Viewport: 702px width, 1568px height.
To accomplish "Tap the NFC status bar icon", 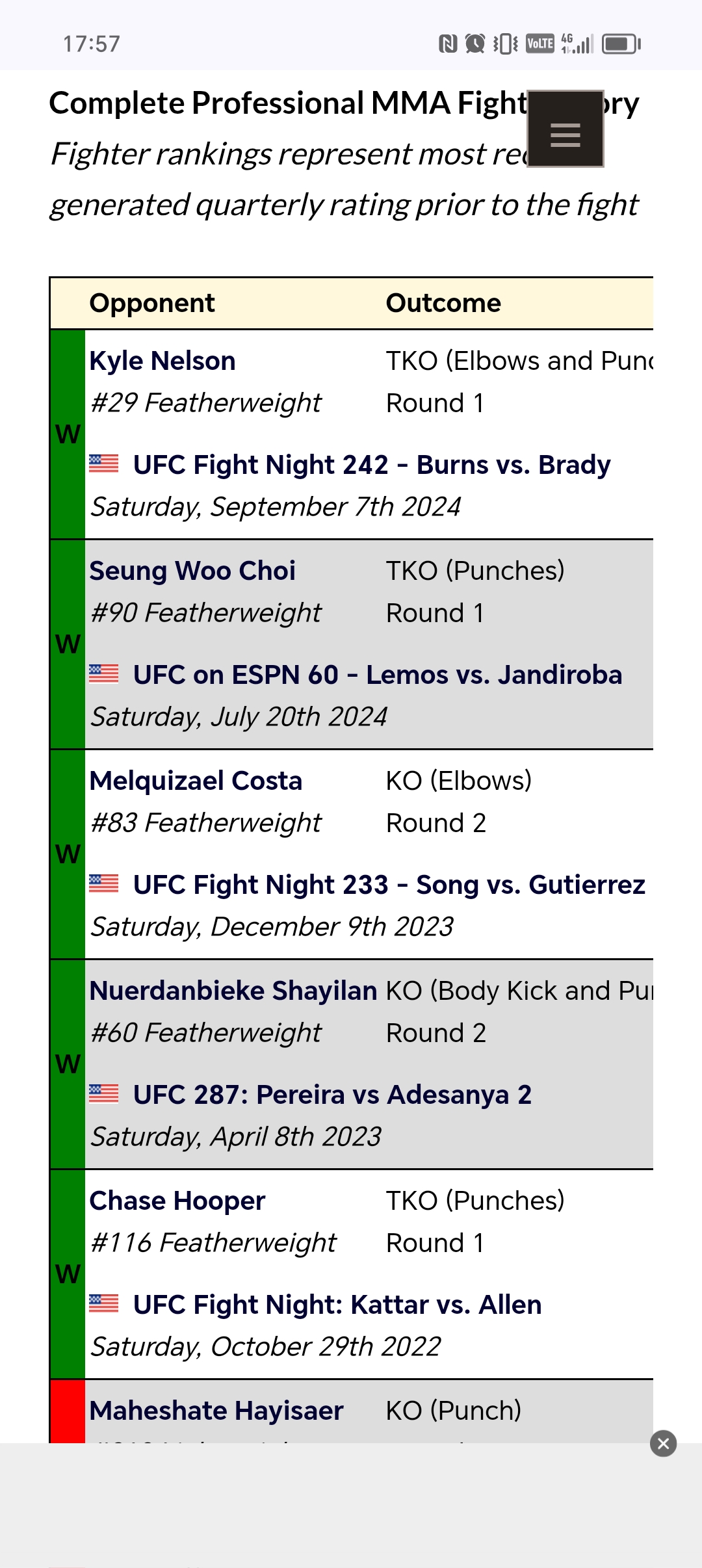I will point(448,44).
